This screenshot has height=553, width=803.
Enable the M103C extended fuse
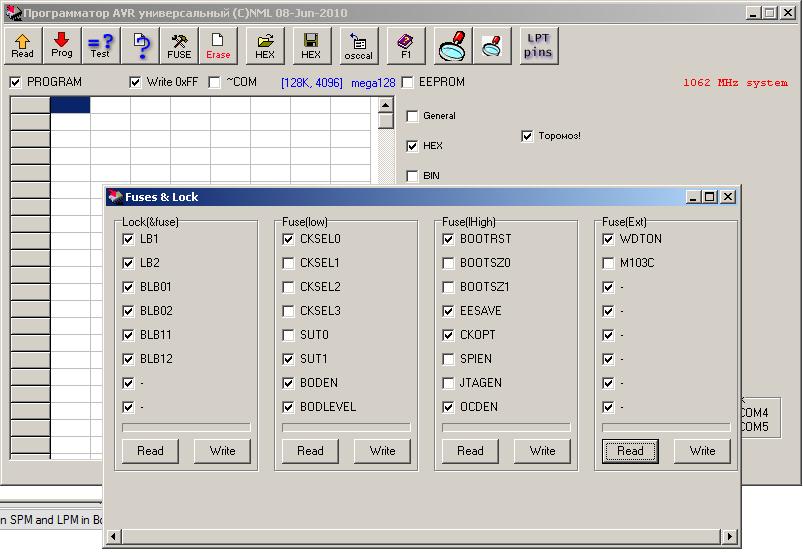coord(608,263)
